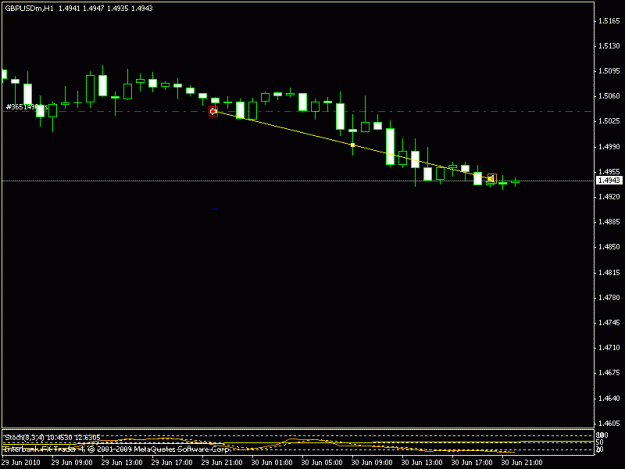The height and width of the screenshot is (469, 625).
Task: Click price level 1.4815 on axis
Action: click(x=609, y=273)
